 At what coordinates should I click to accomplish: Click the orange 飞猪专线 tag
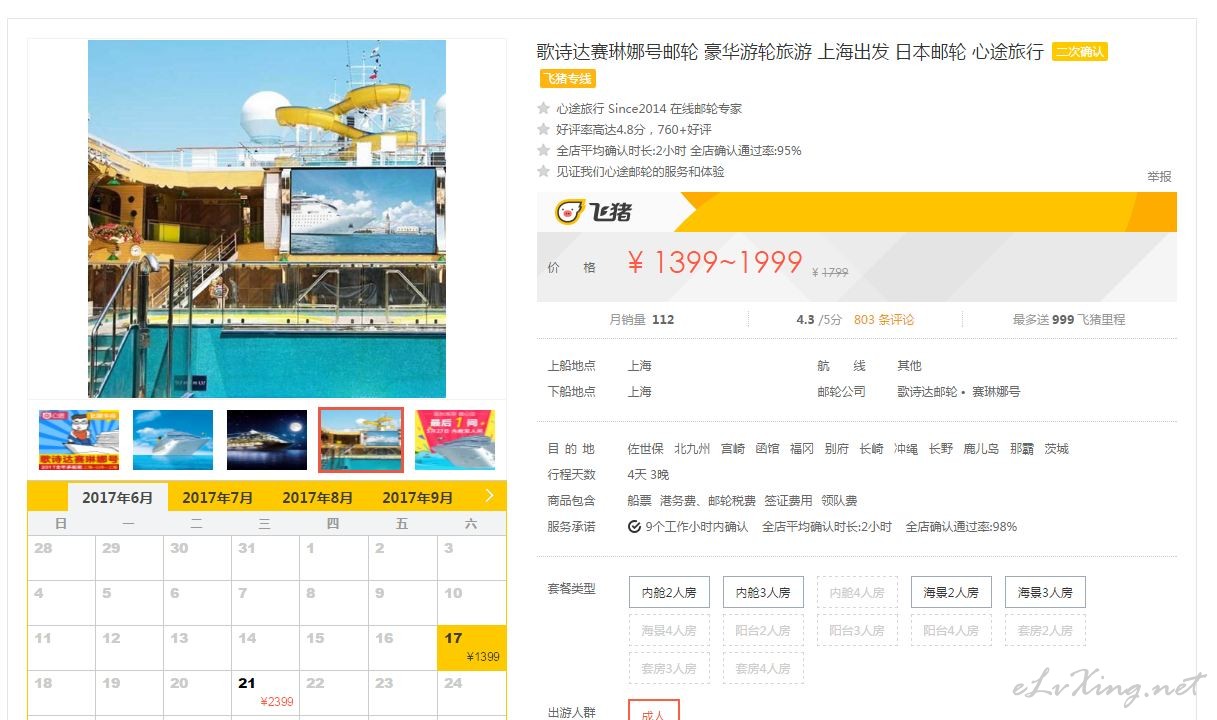(x=568, y=79)
